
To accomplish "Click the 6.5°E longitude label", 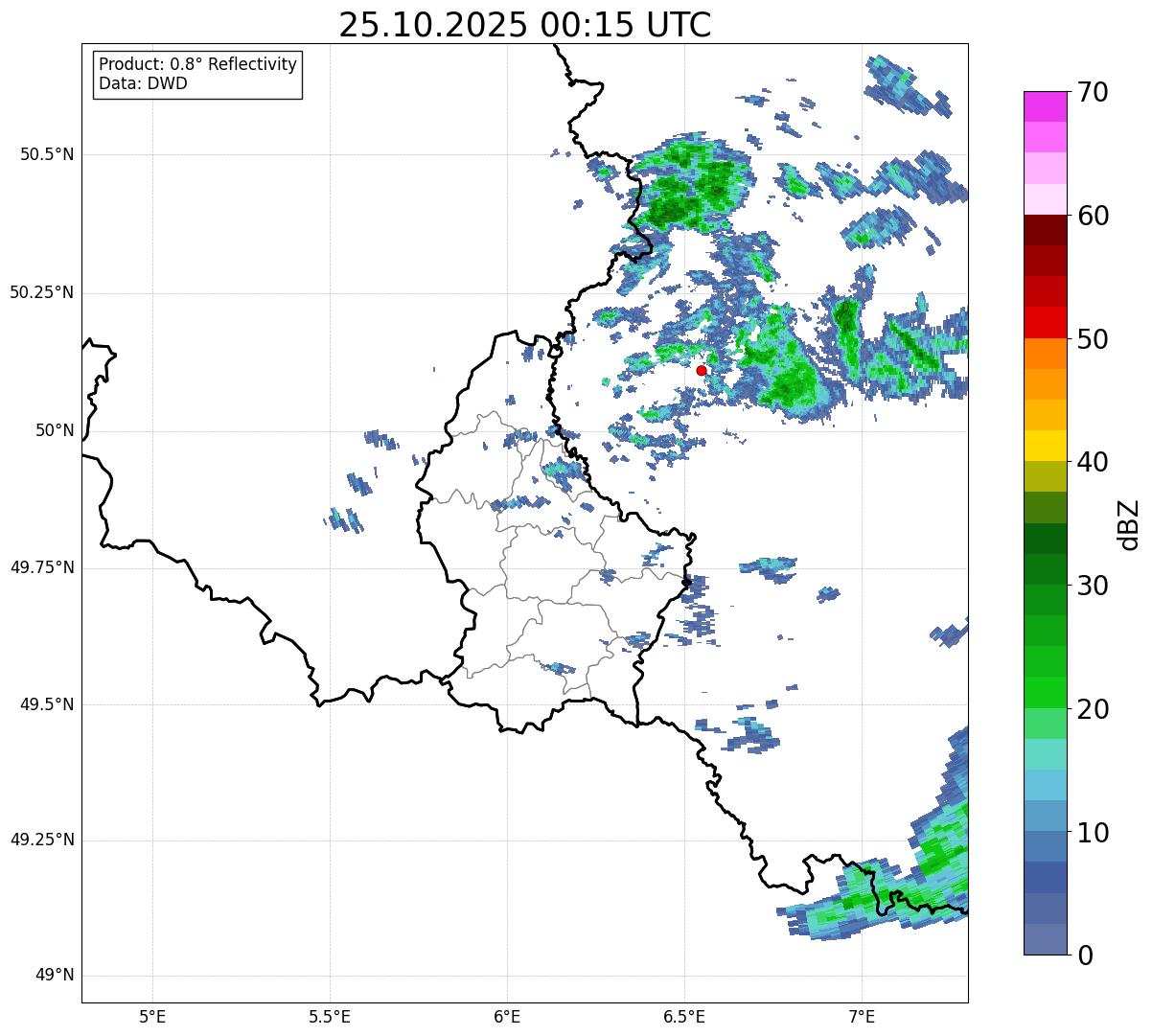I will tap(684, 1017).
